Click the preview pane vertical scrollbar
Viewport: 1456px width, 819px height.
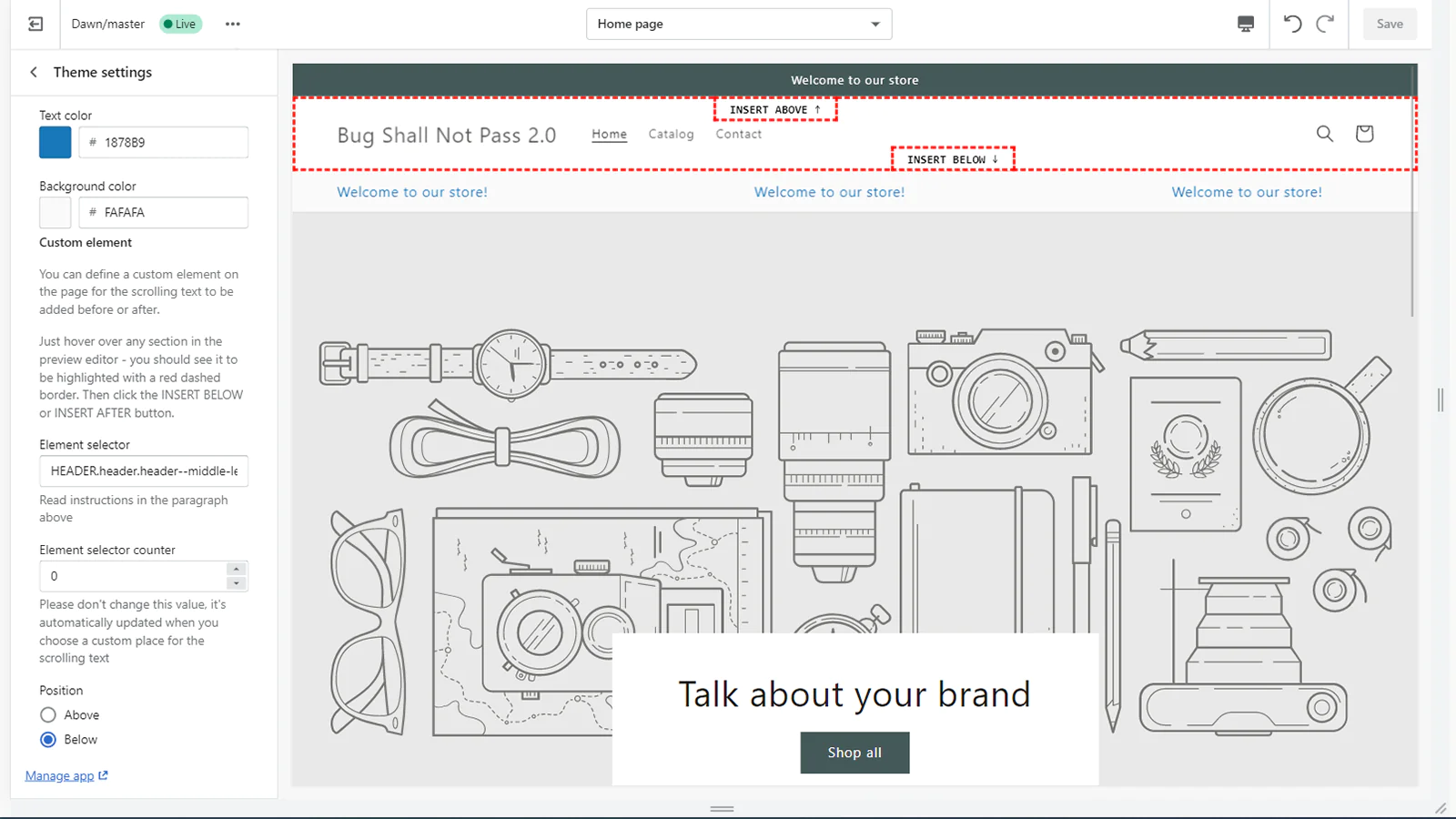1412,191
